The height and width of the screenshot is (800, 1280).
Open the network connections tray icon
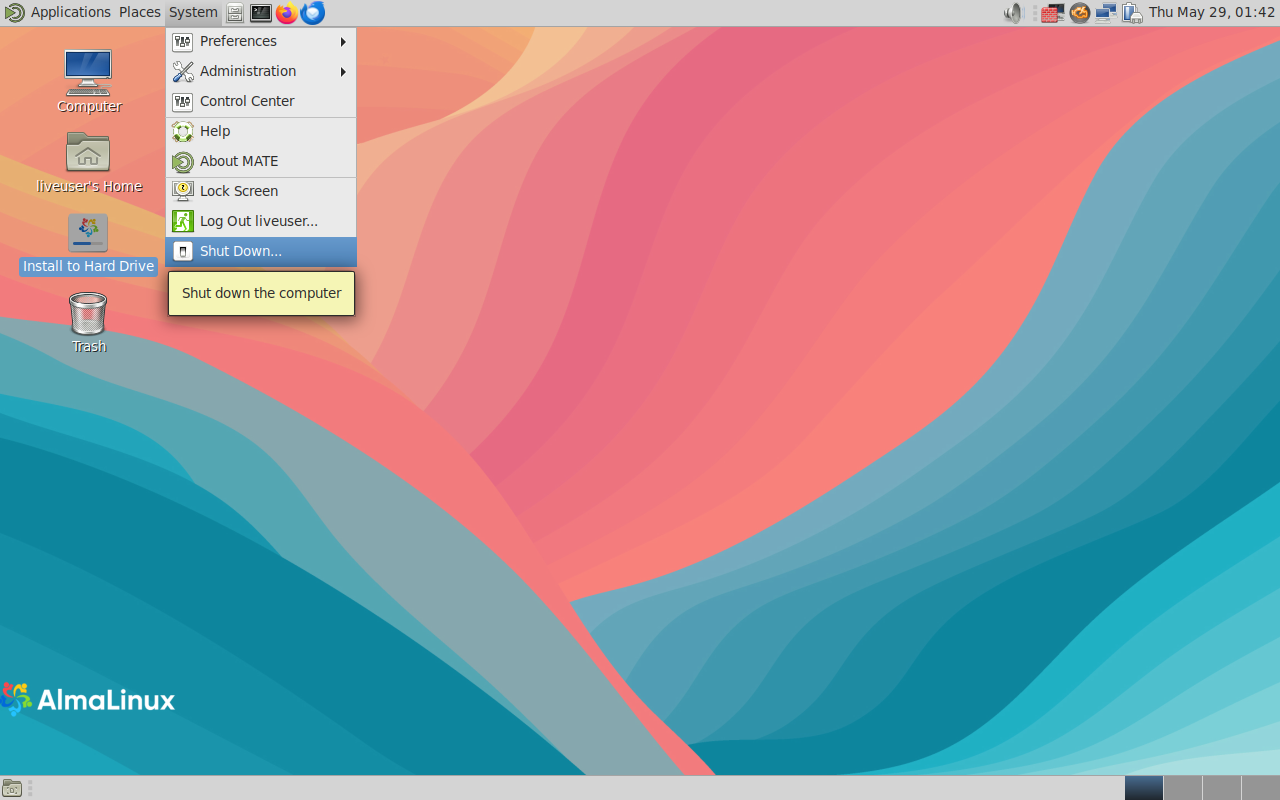pyautogui.click(x=1106, y=13)
